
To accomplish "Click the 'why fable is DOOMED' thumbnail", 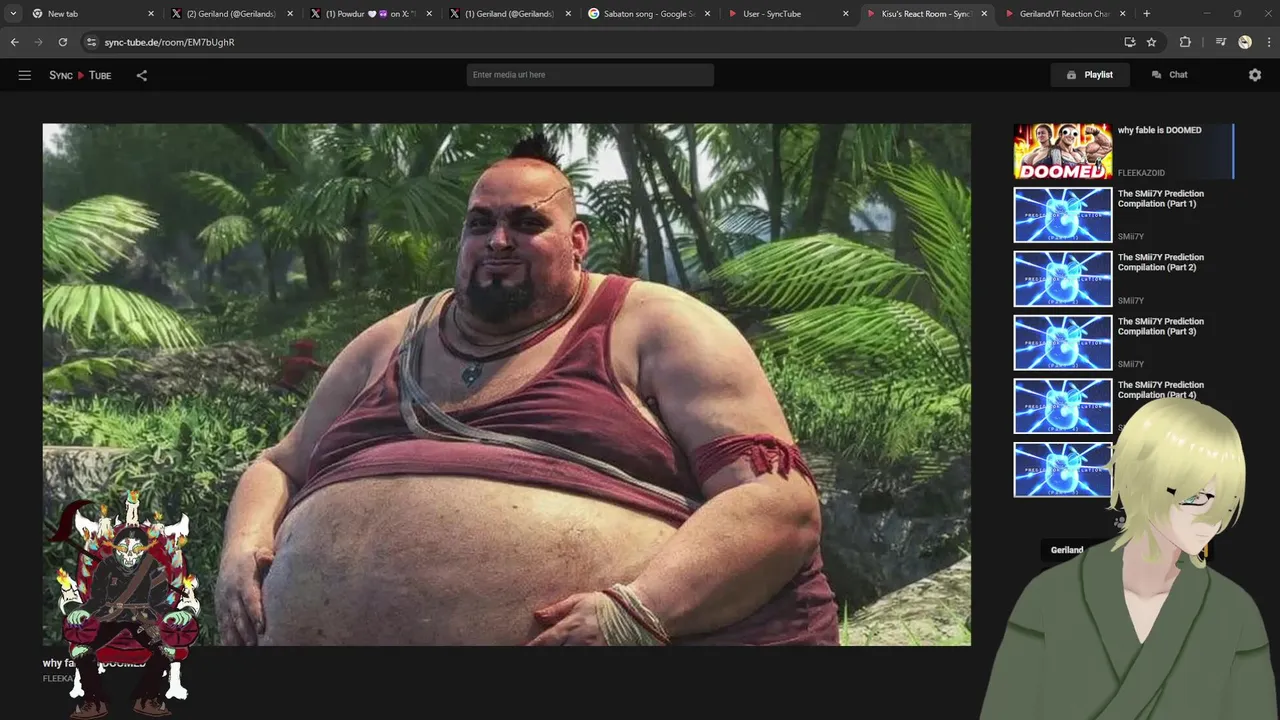I will [x=1063, y=151].
